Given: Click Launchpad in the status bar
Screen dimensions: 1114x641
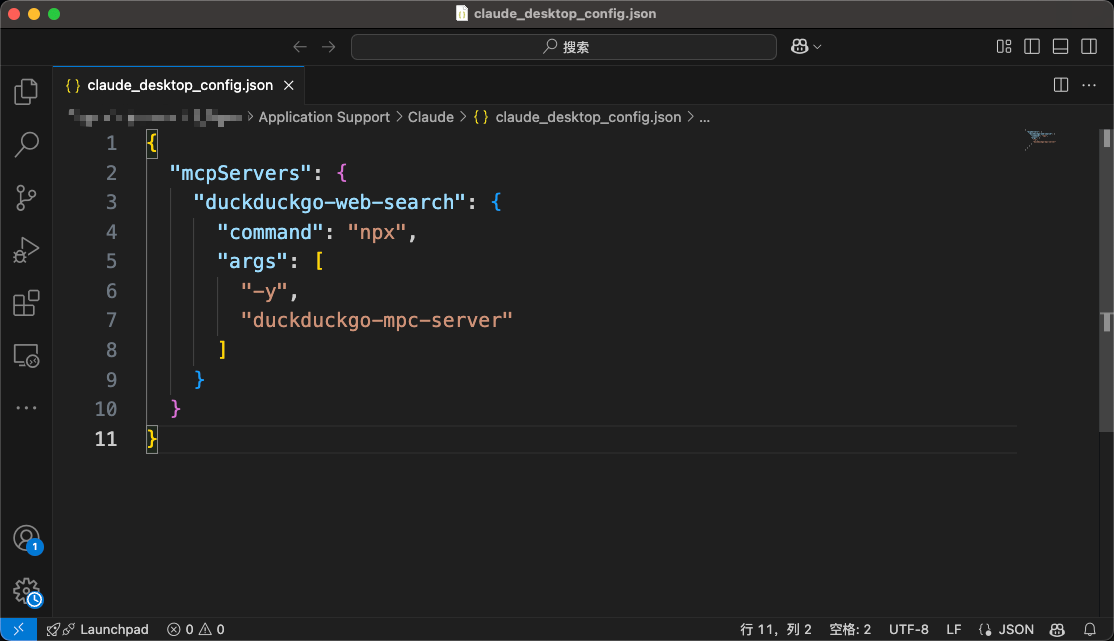Looking at the screenshot, I should (97, 630).
